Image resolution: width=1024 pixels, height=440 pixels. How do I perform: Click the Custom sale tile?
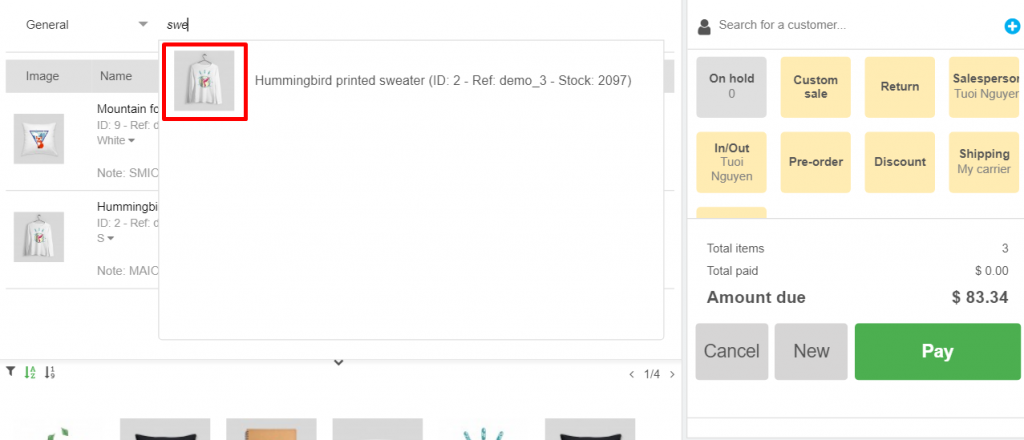click(x=815, y=86)
